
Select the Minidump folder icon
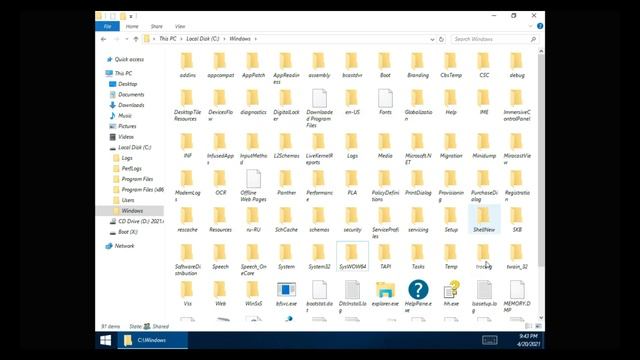483,142
